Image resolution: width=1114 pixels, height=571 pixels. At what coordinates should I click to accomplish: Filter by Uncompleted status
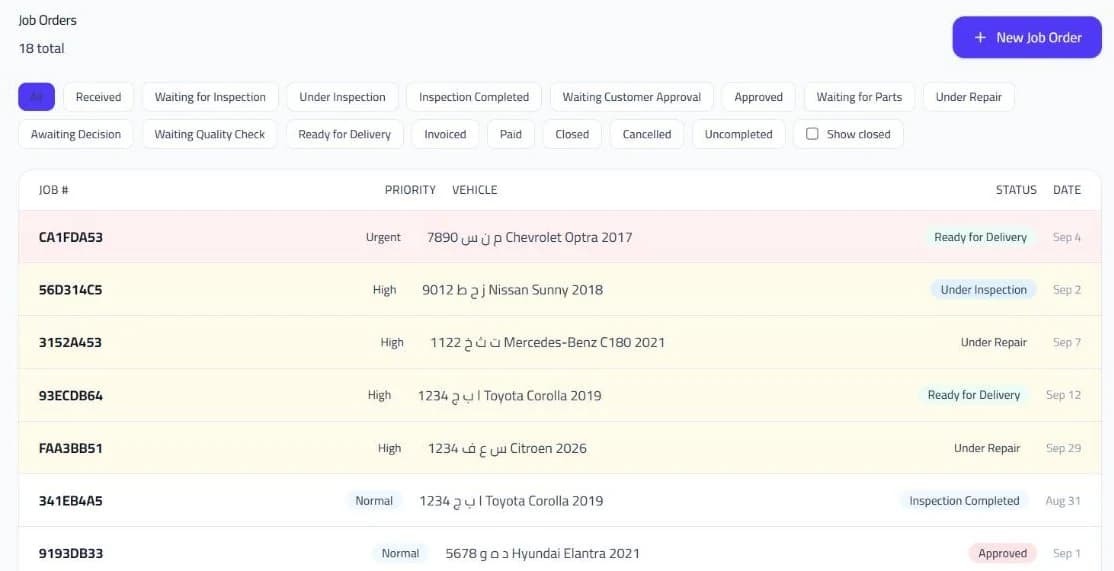click(x=738, y=134)
